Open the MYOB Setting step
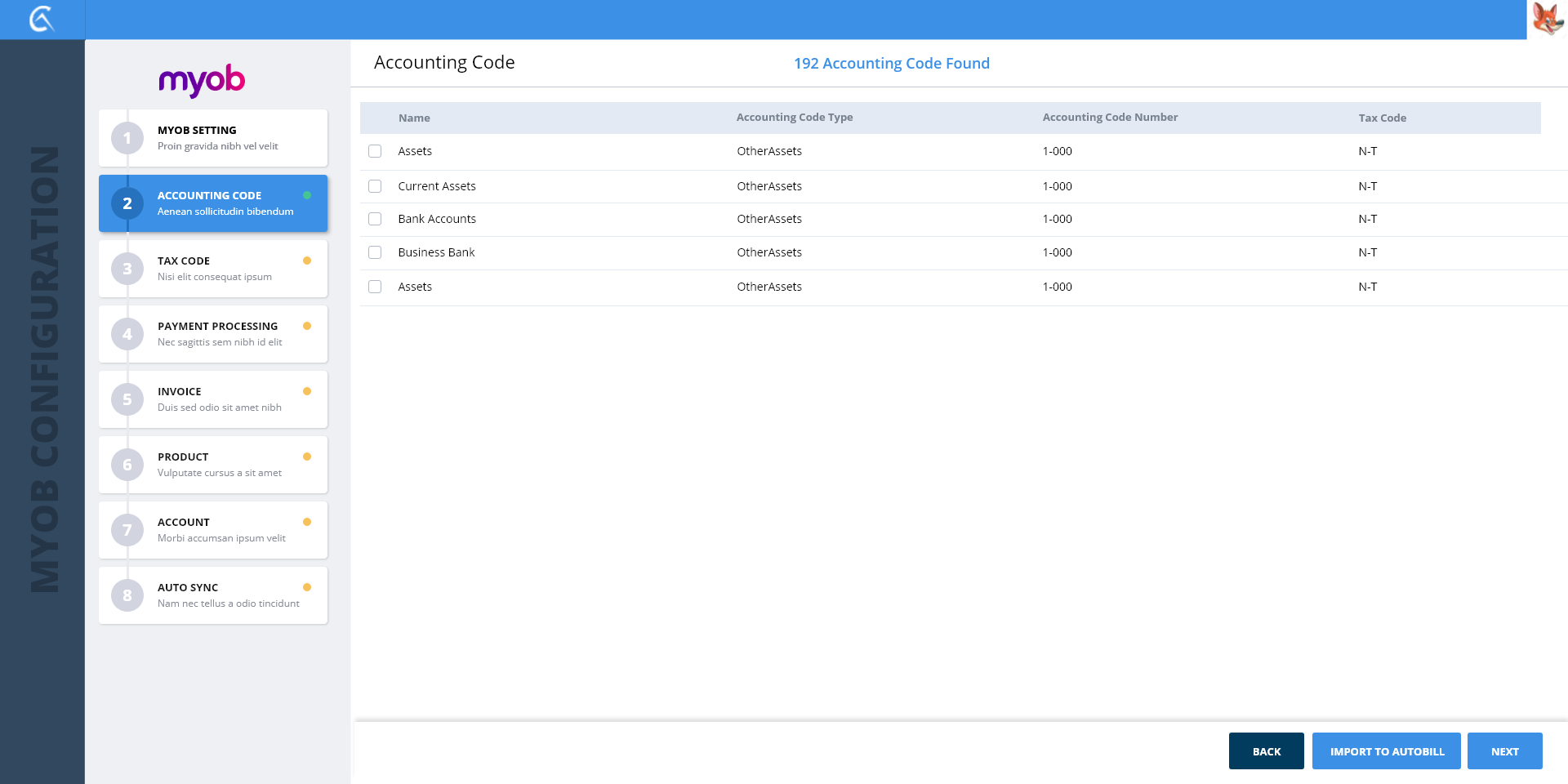Screen dimensions: 1568x784 click(x=217, y=138)
